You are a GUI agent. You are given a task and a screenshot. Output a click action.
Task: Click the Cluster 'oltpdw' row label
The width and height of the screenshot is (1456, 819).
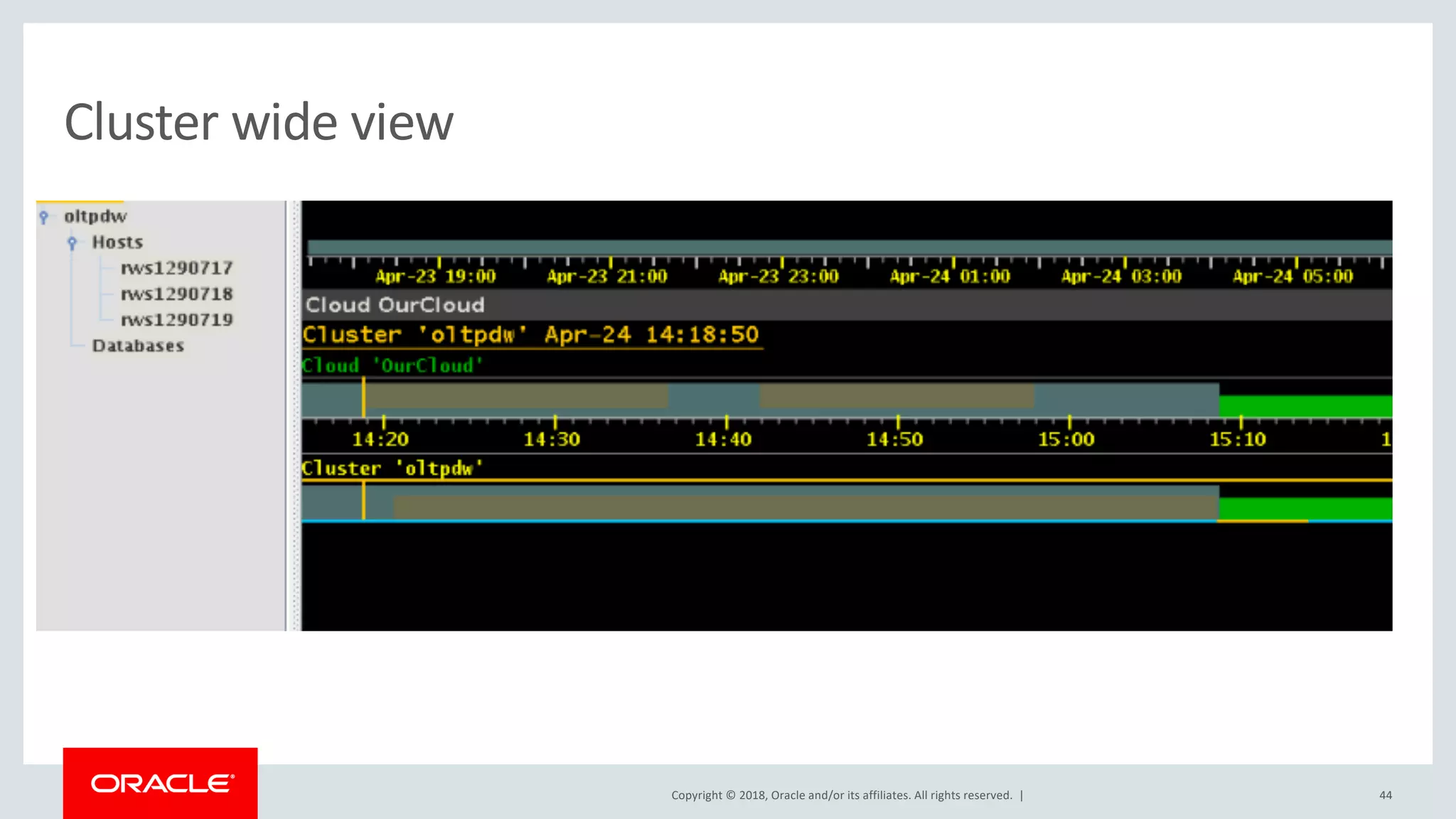pyautogui.click(x=392, y=469)
